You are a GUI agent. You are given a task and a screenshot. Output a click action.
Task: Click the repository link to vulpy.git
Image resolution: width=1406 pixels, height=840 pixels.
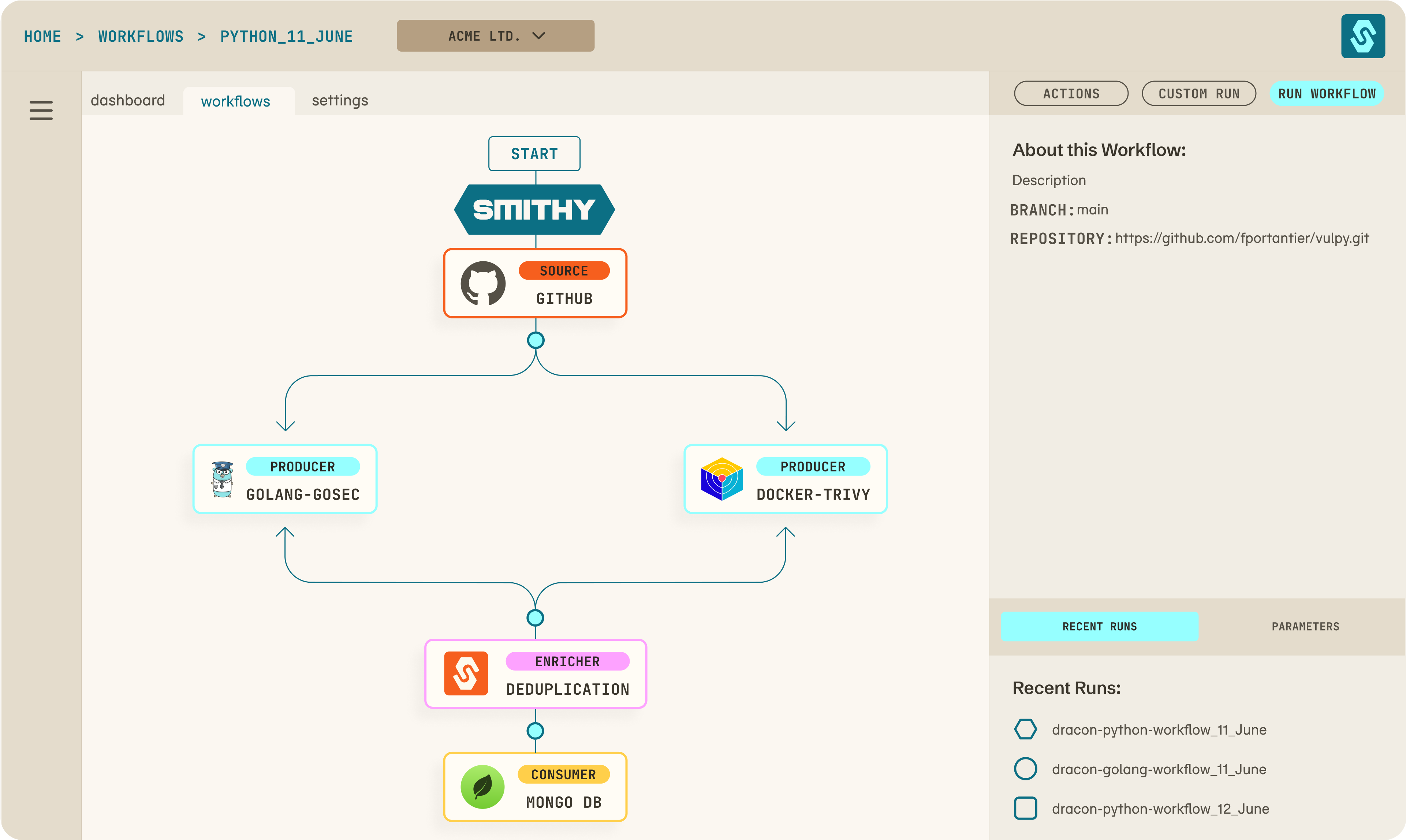coord(1243,238)
